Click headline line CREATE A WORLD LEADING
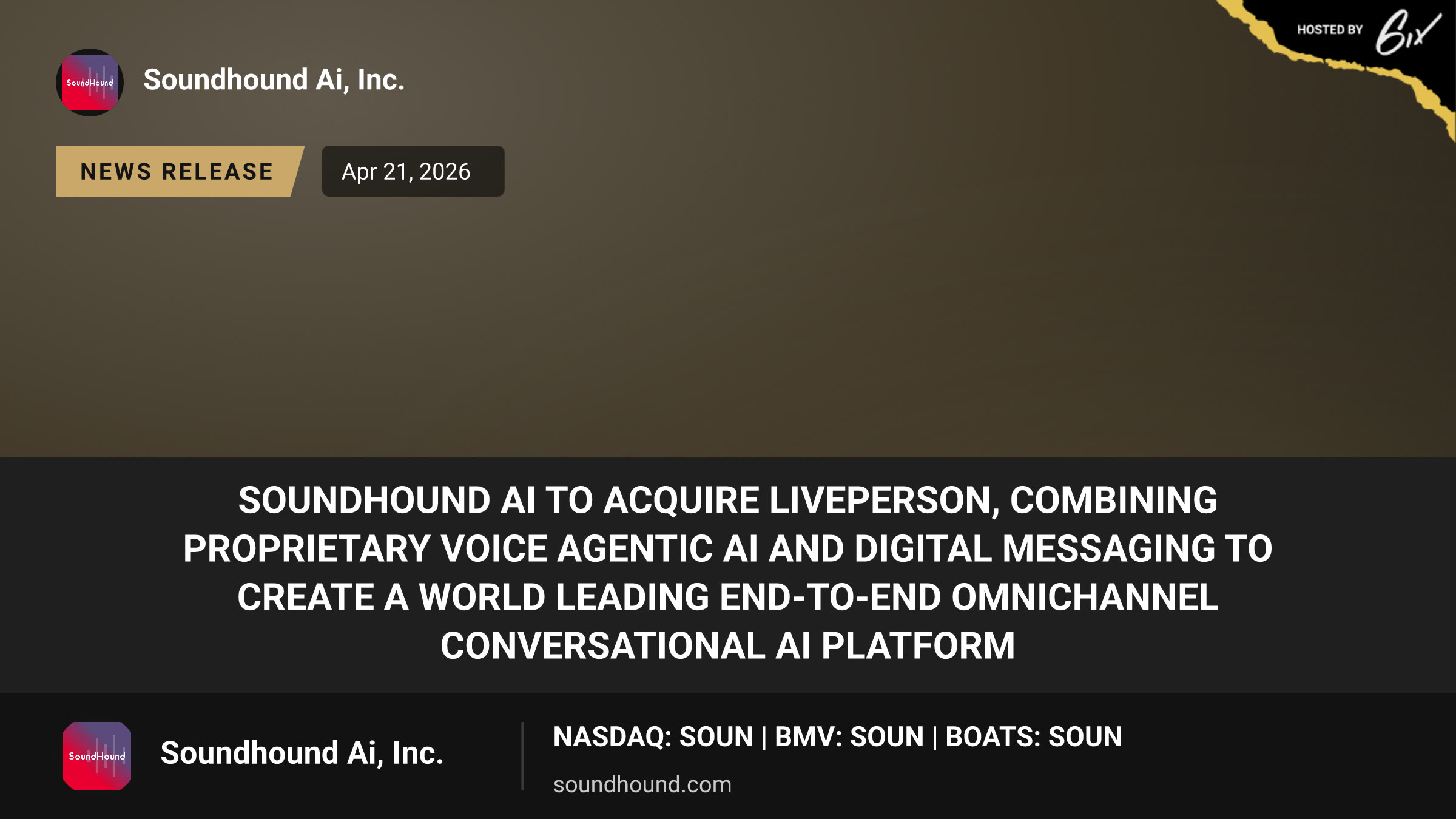This screenshot has height=819, width=1456. (728, 598)
